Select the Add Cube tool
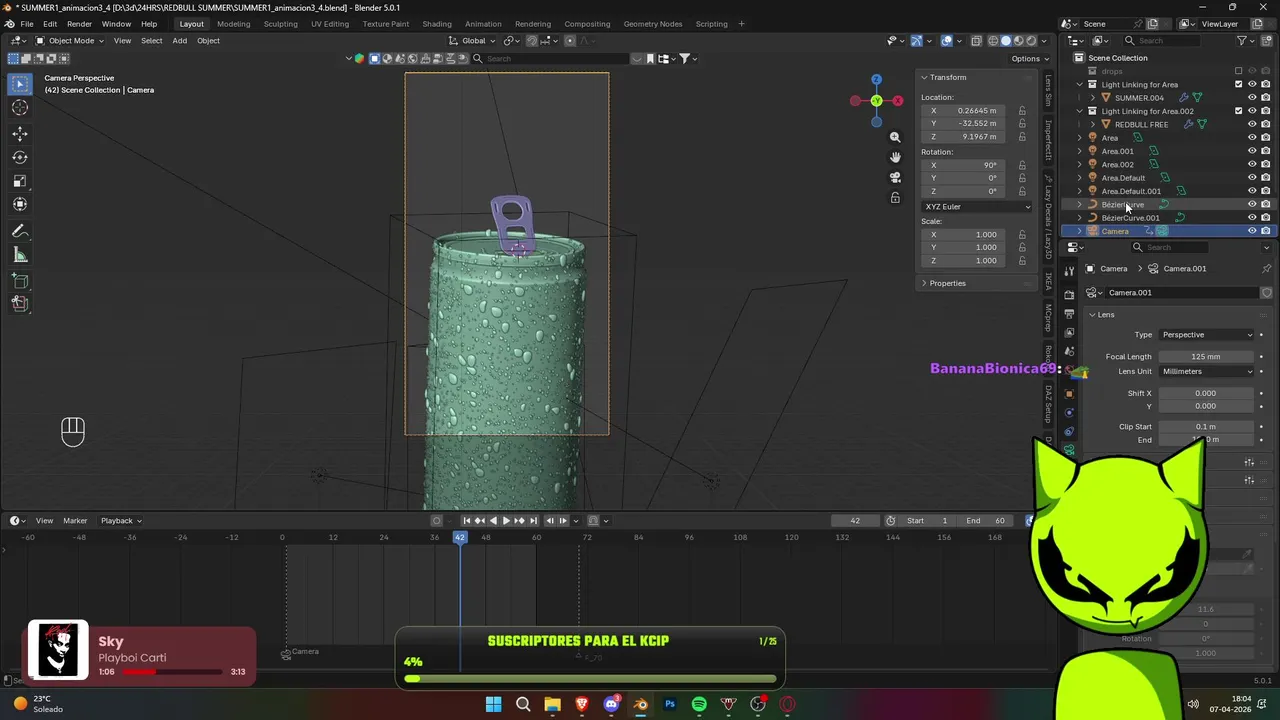This screenshot has height=720, width=1280. [x=20, y=281]
